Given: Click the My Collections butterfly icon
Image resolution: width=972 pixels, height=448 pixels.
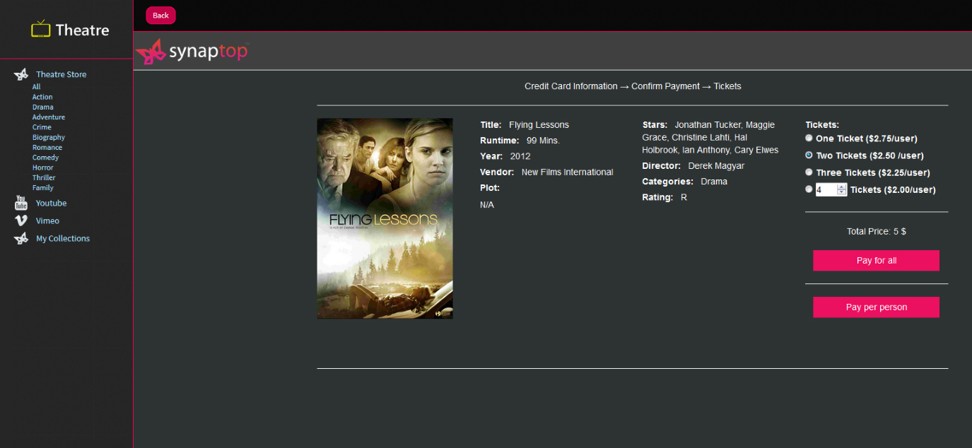Looking at the screenshot, I should click(21, 239).
